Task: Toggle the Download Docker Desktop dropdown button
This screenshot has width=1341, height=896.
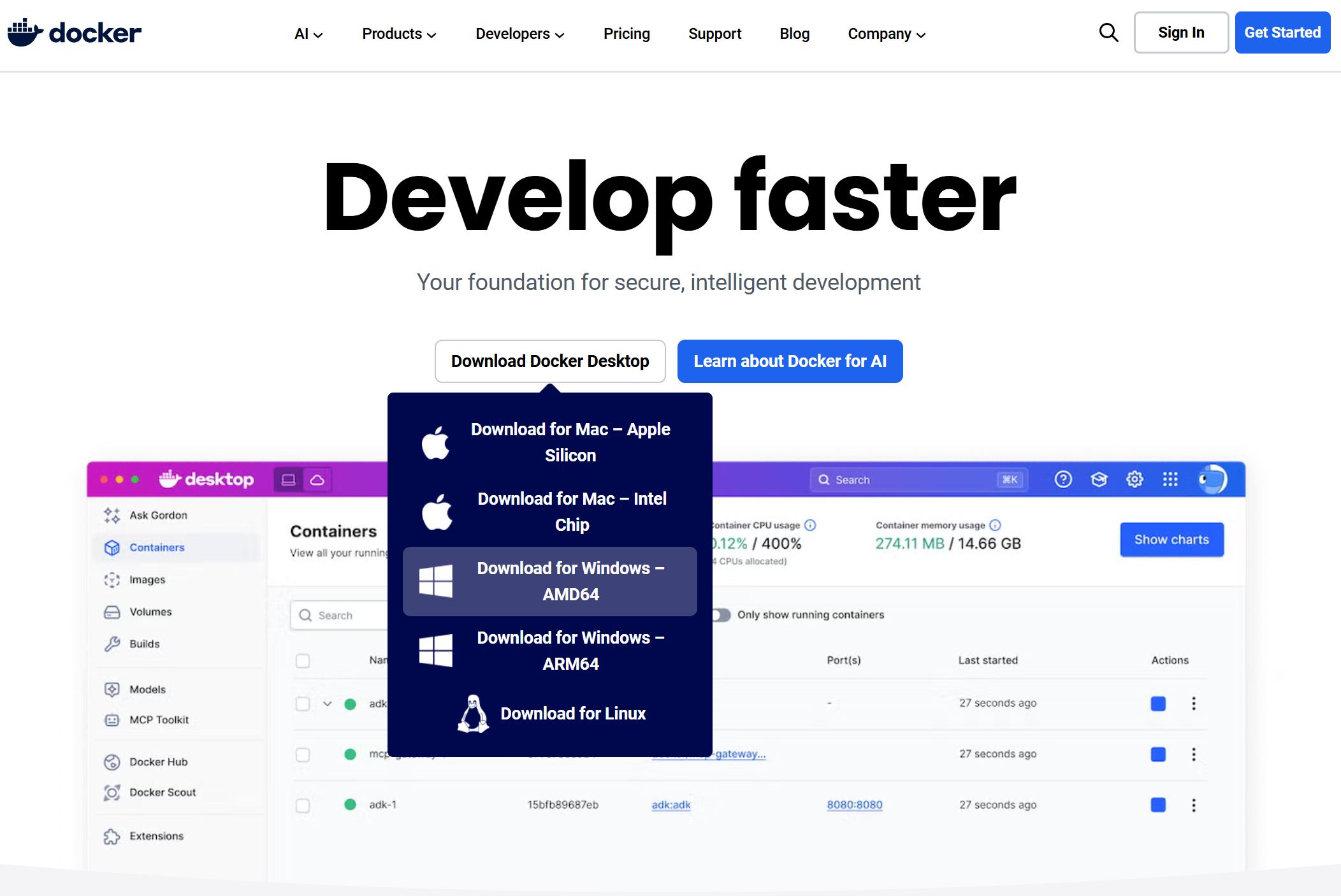Action: pos(550,361)
